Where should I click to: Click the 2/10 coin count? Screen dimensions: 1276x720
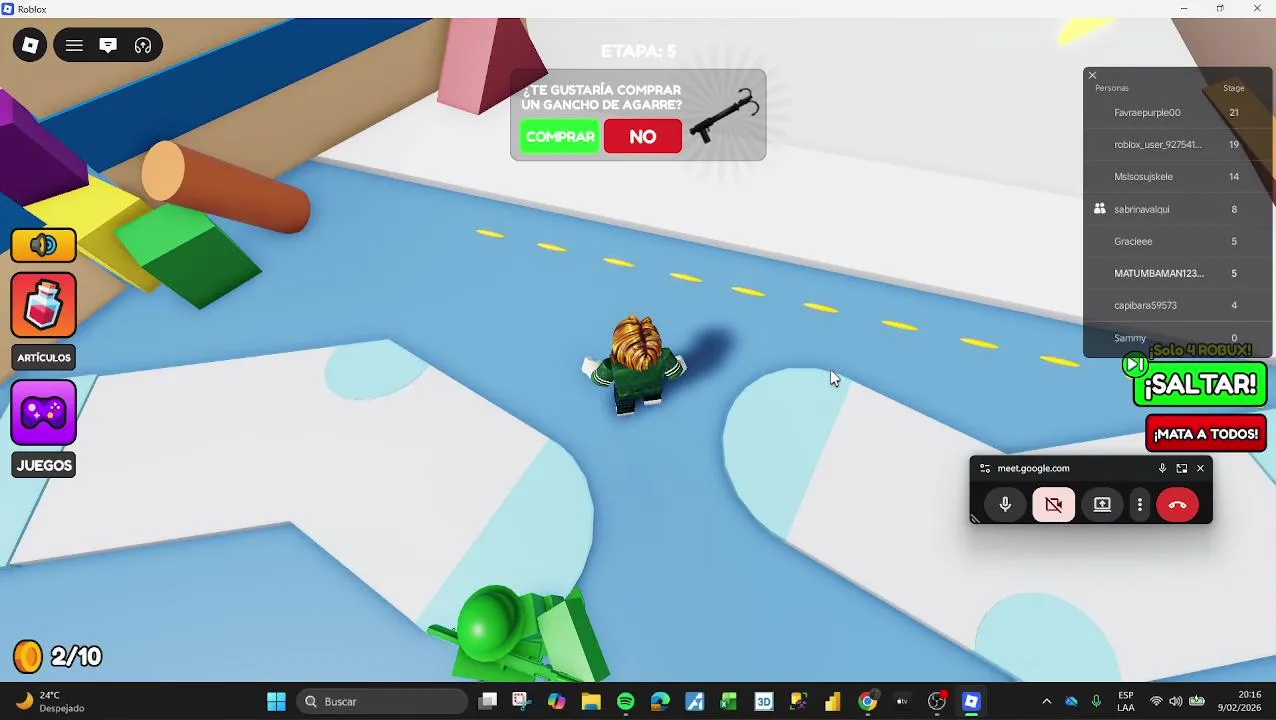pyautogui.click(x=76, y=657)
